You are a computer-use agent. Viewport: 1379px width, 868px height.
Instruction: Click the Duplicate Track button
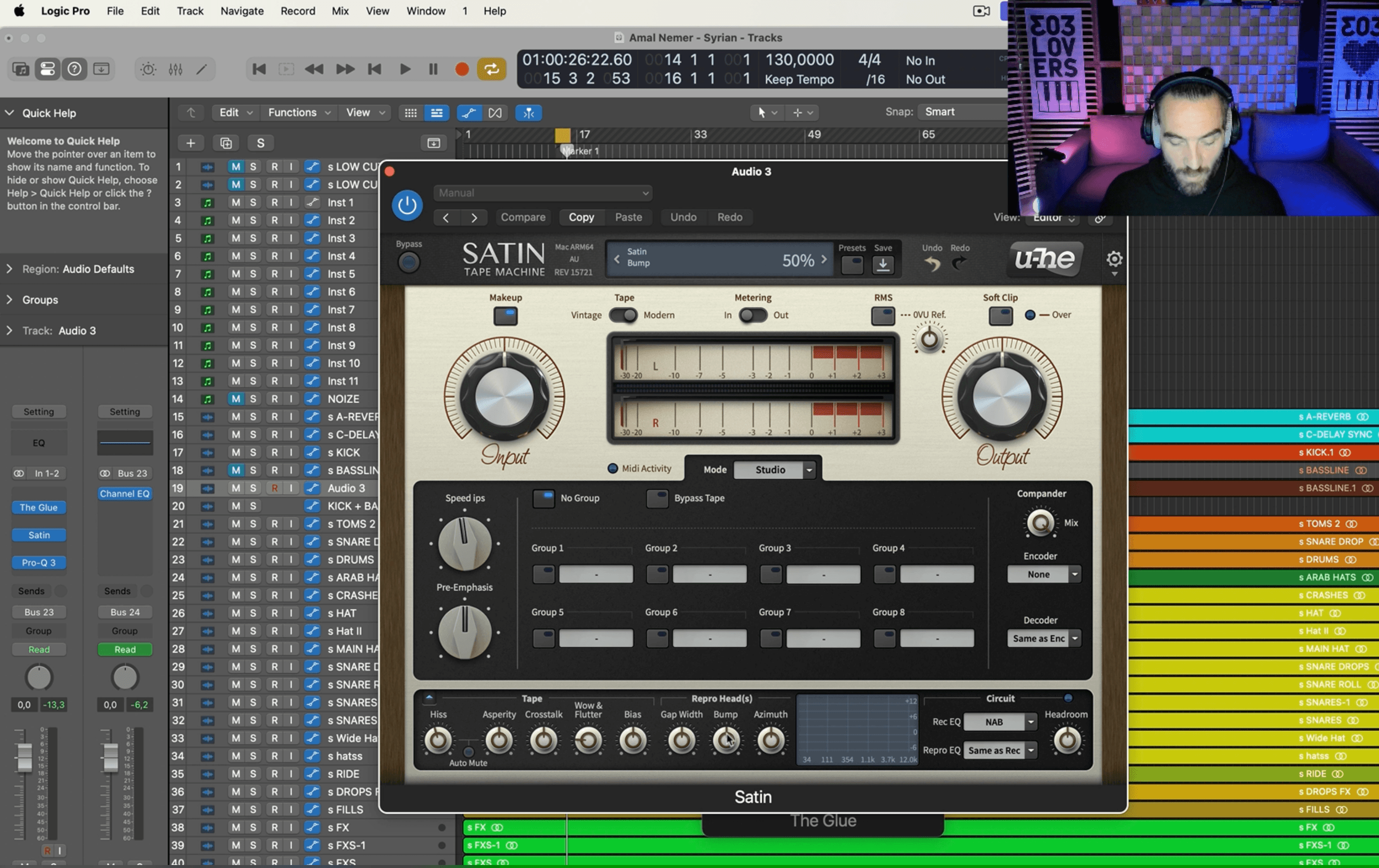[226, 143]
